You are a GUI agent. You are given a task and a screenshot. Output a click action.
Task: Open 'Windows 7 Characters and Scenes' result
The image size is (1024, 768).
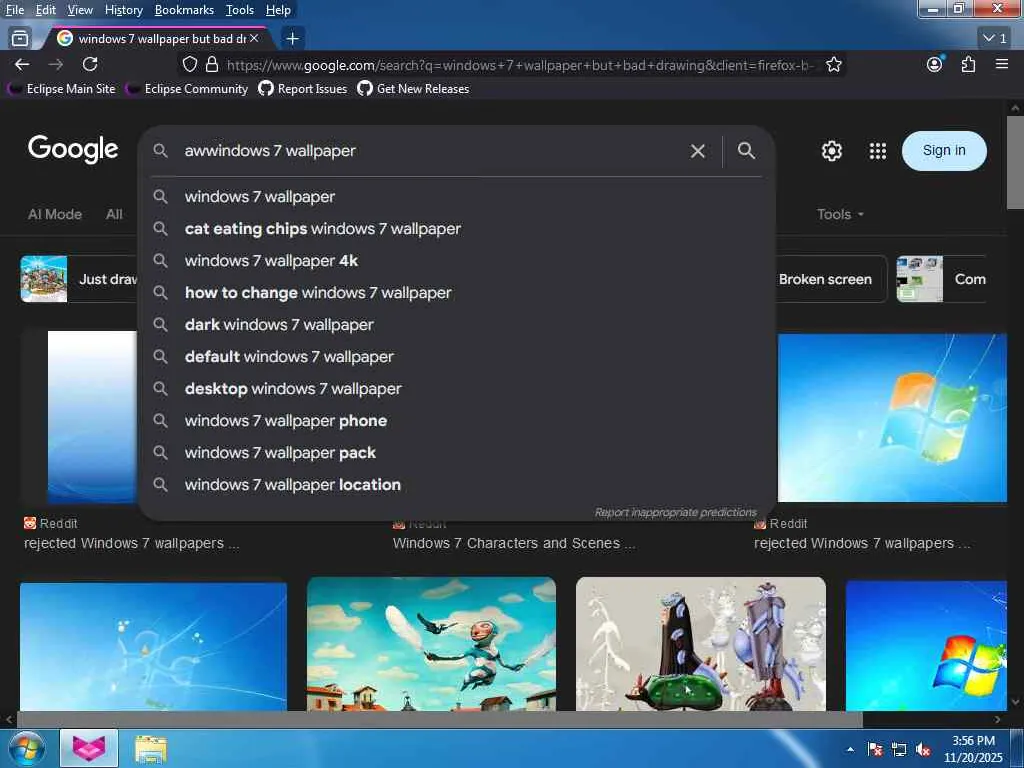514,543
